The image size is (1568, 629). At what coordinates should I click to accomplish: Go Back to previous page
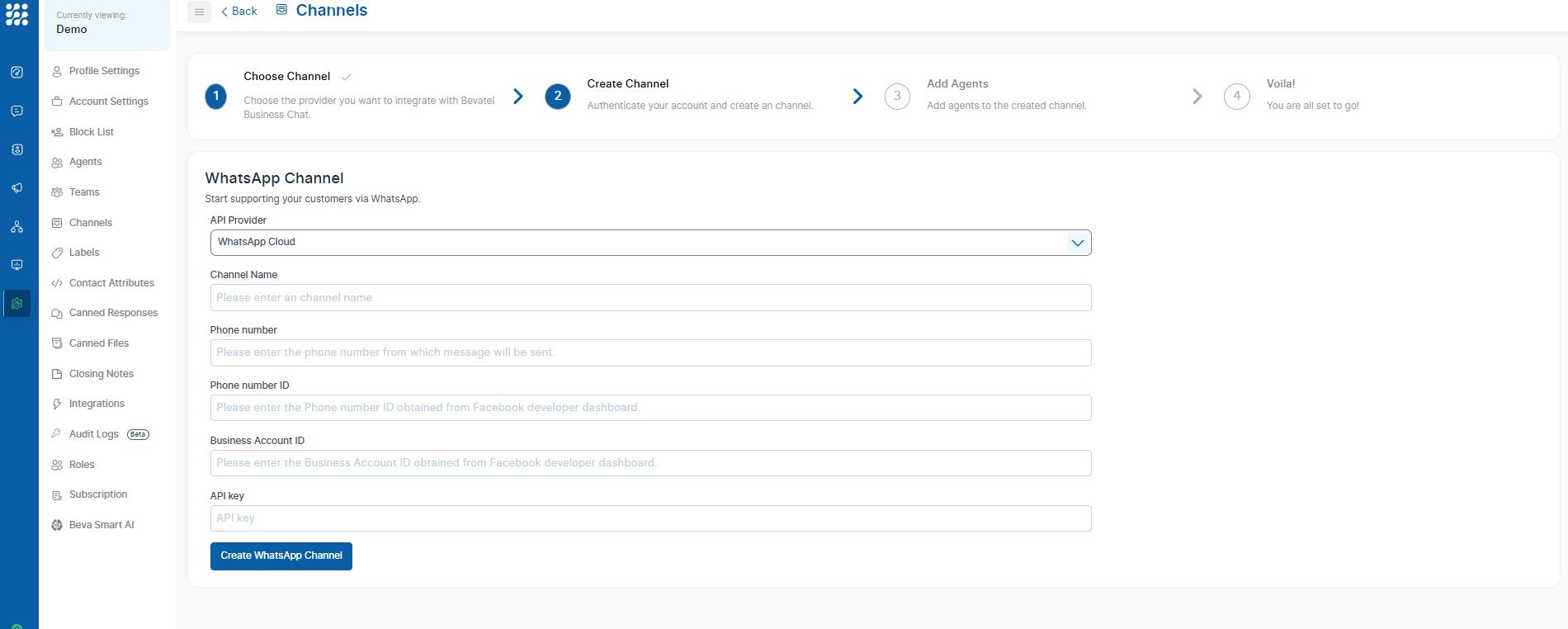pyautogui.click(x=239, y=12)
